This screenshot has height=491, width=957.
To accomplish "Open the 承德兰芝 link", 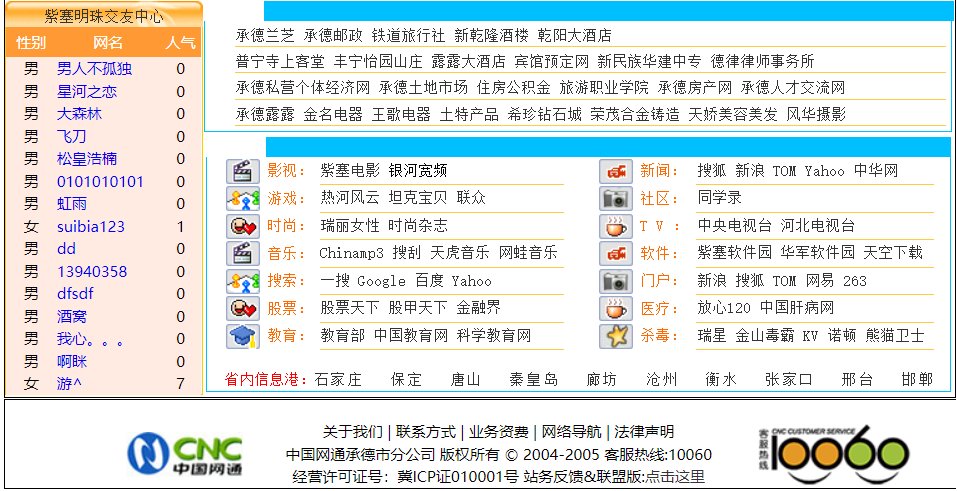I will coord(265,35).
